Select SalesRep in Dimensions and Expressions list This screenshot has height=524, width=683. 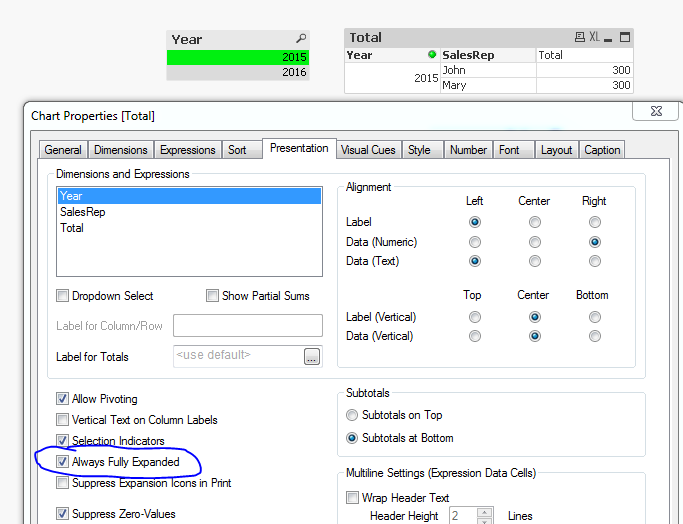(x=189, y=212)
